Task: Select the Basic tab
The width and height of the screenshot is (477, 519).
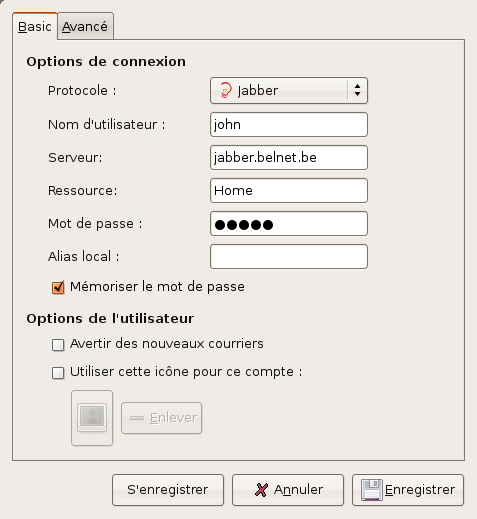Action: tap(35, 26)
